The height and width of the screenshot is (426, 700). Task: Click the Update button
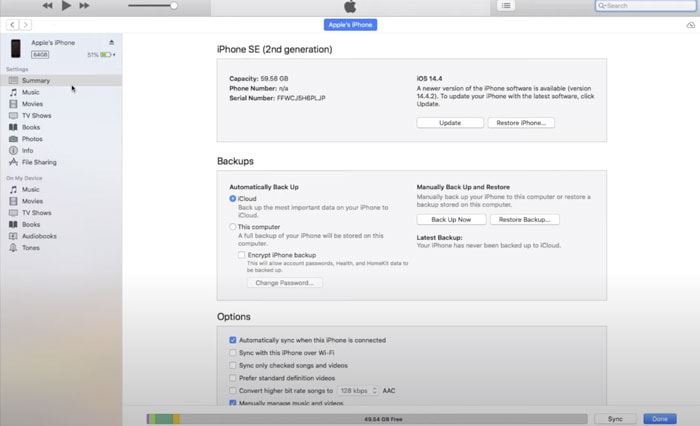coord(450,123)
